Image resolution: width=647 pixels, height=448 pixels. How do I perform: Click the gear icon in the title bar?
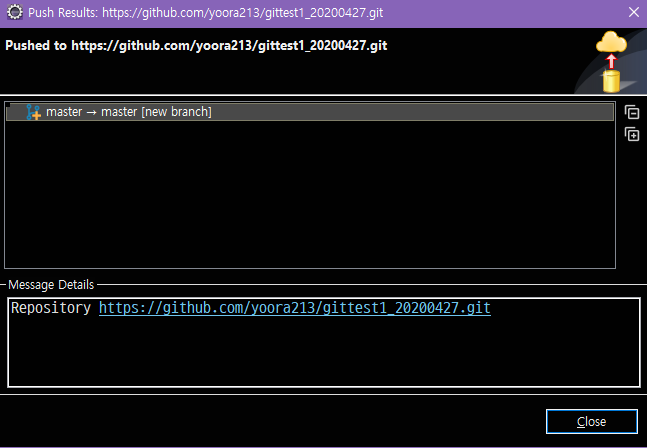[x=15, y=12]
